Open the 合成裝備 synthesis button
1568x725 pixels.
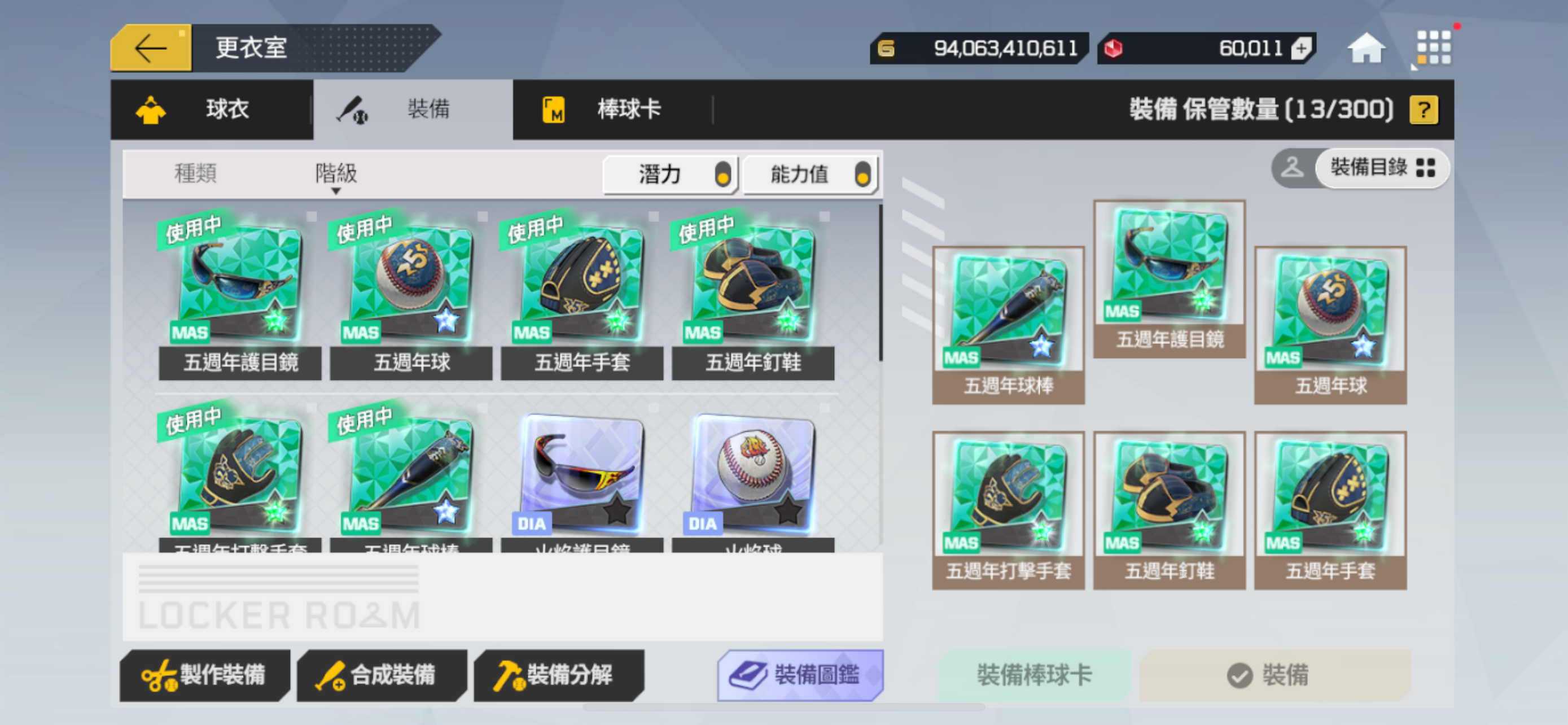pyautogui.click(x=381, y=675)
